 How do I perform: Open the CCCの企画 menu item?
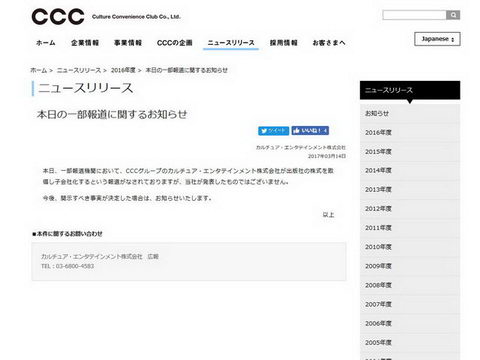[x=175, y=43]
